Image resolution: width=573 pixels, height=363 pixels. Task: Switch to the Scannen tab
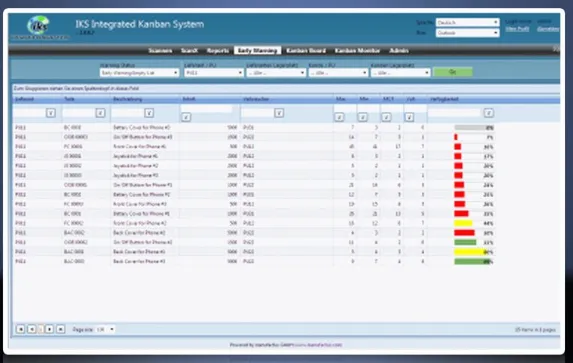[x=160, y=50]
